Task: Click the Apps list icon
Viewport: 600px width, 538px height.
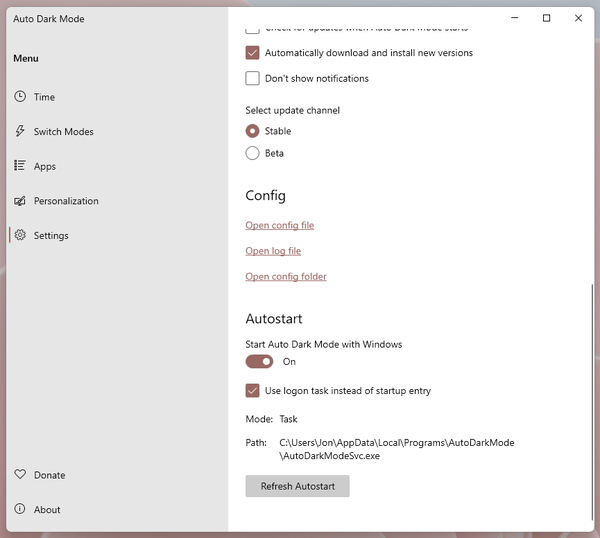Action: click(x=20, y=166)
